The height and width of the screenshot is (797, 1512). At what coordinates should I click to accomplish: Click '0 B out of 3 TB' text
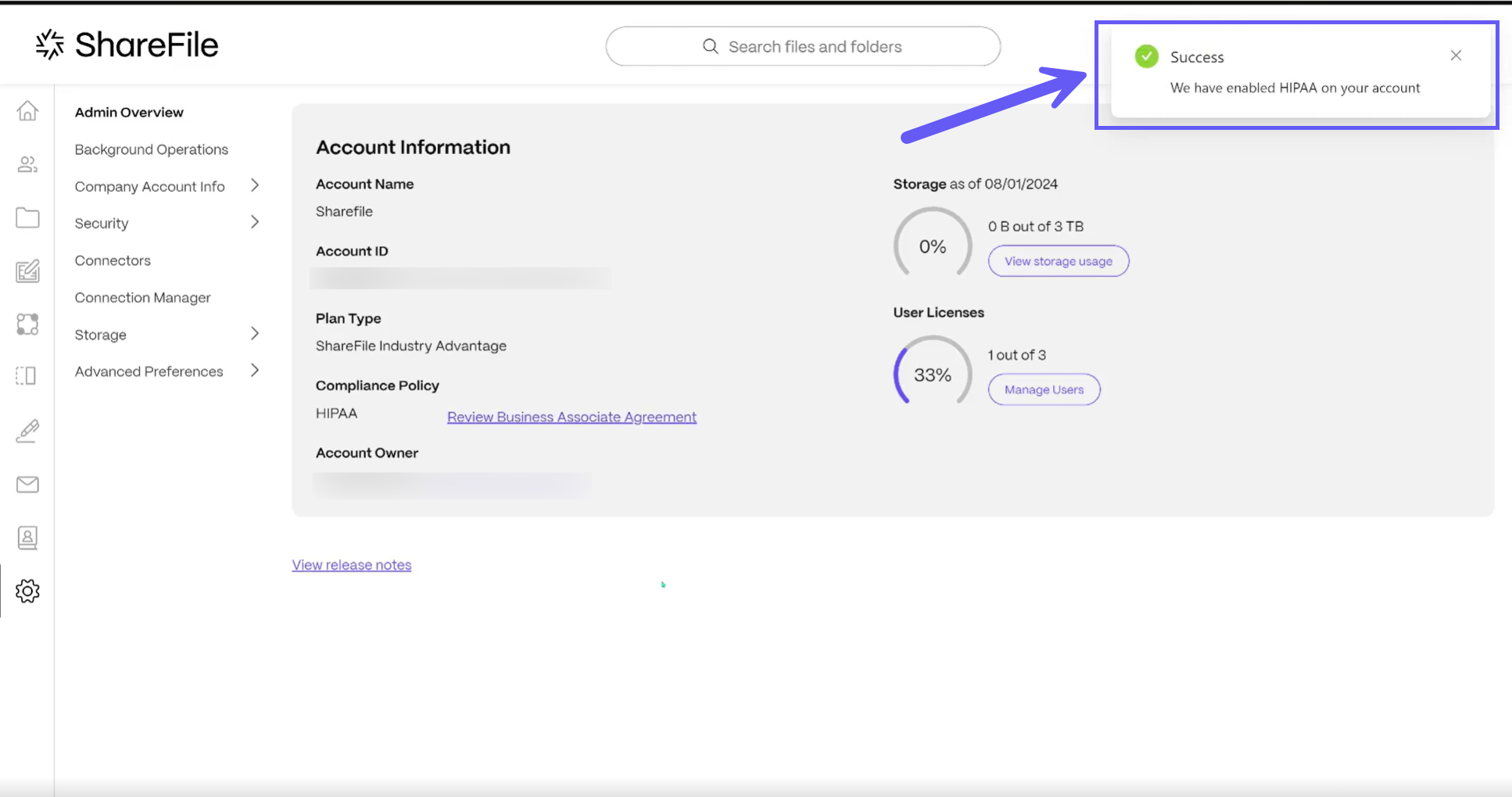1036,226
